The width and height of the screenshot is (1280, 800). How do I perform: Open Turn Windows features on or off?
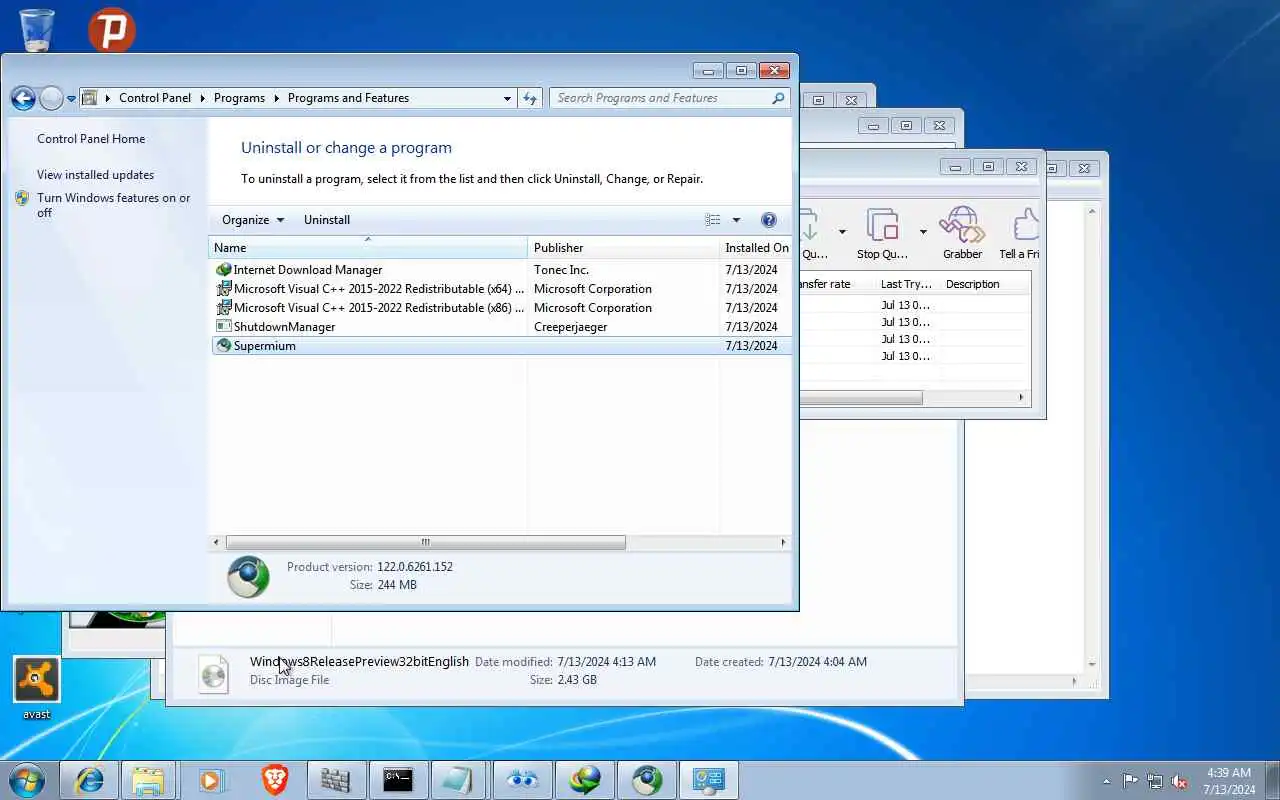113,205
